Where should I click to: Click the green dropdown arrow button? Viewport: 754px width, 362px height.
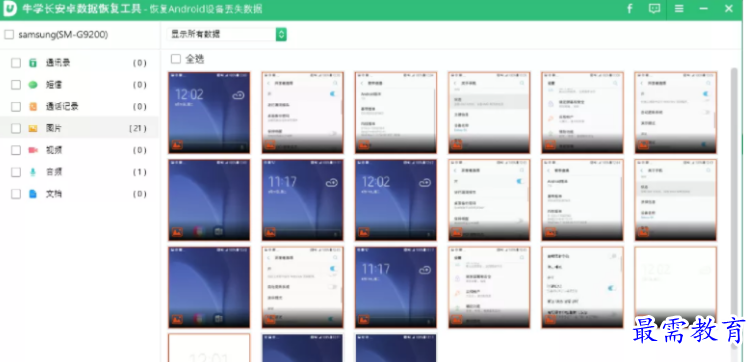281,34
